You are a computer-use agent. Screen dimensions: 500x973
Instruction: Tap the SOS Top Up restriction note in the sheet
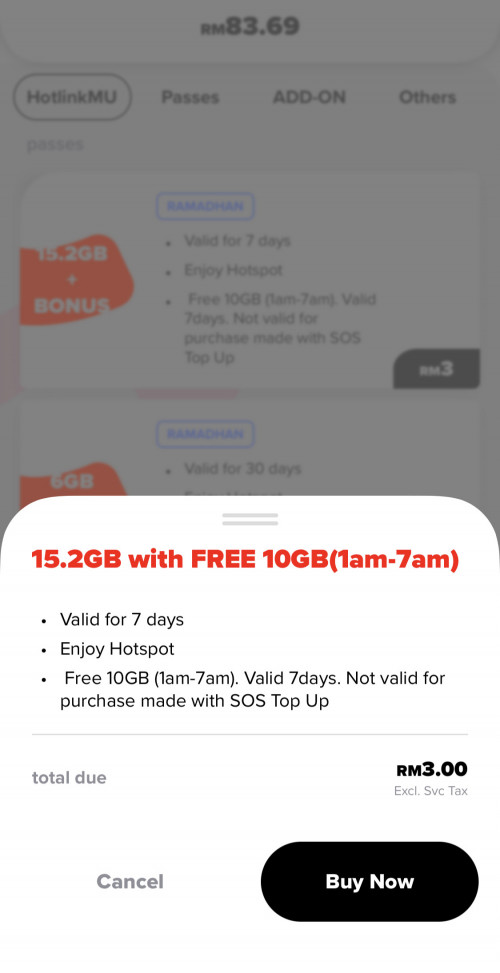pos(252,689)
